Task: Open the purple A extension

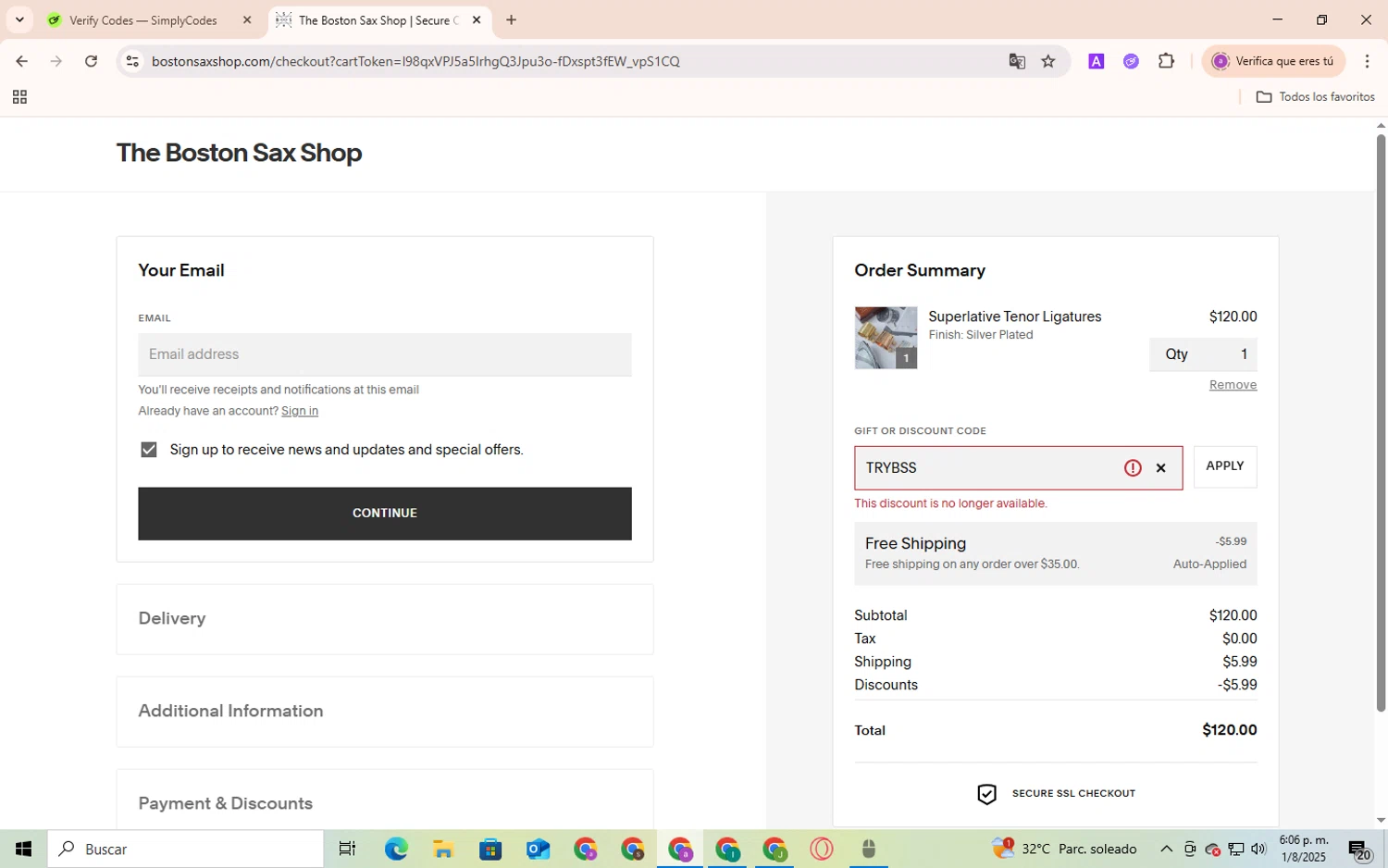Action: point(1097,61)
